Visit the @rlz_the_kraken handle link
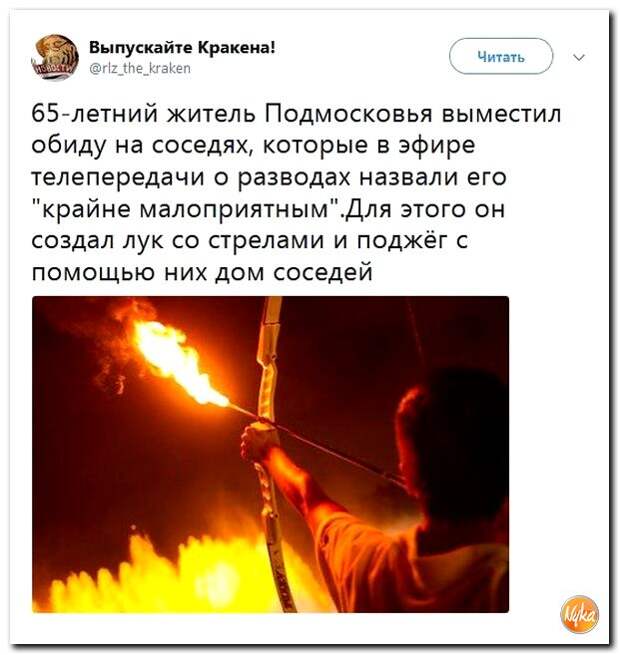620x655 pixels. (x=140, y=68)
